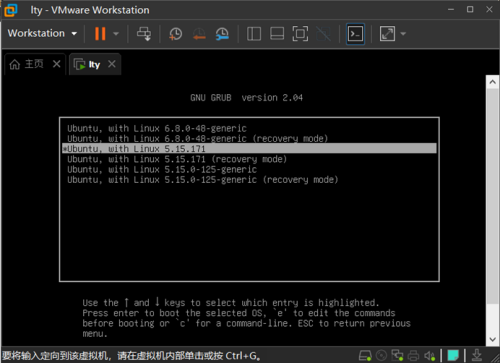Expand the stretch display dropdown arrow
This screenshot has height=363, width=500.
click(403, 34)
